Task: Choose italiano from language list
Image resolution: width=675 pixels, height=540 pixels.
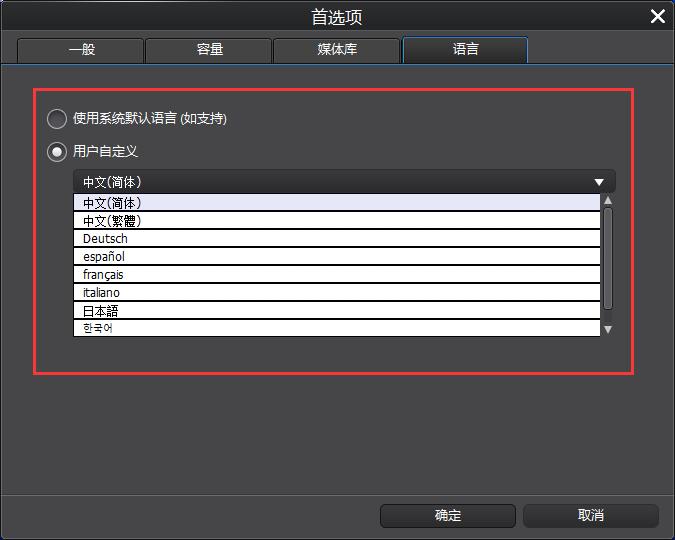Action: pos(337,293)
